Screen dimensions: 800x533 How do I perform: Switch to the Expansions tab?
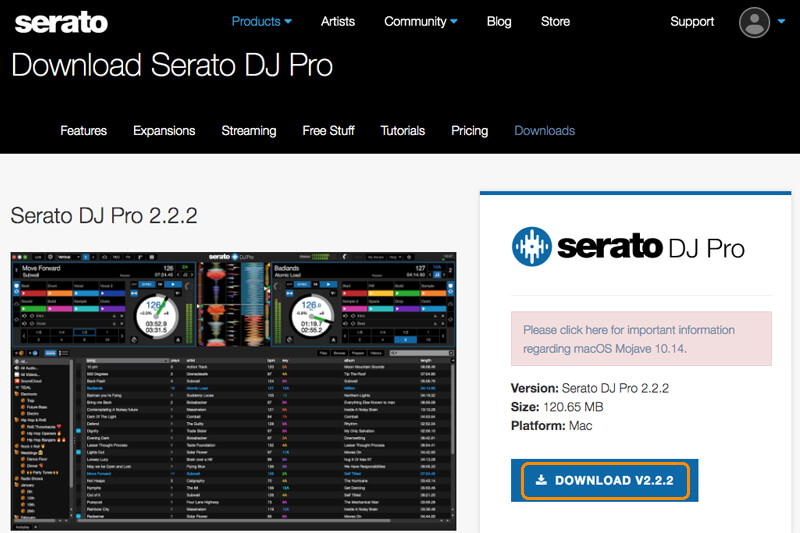coord(164,131)
